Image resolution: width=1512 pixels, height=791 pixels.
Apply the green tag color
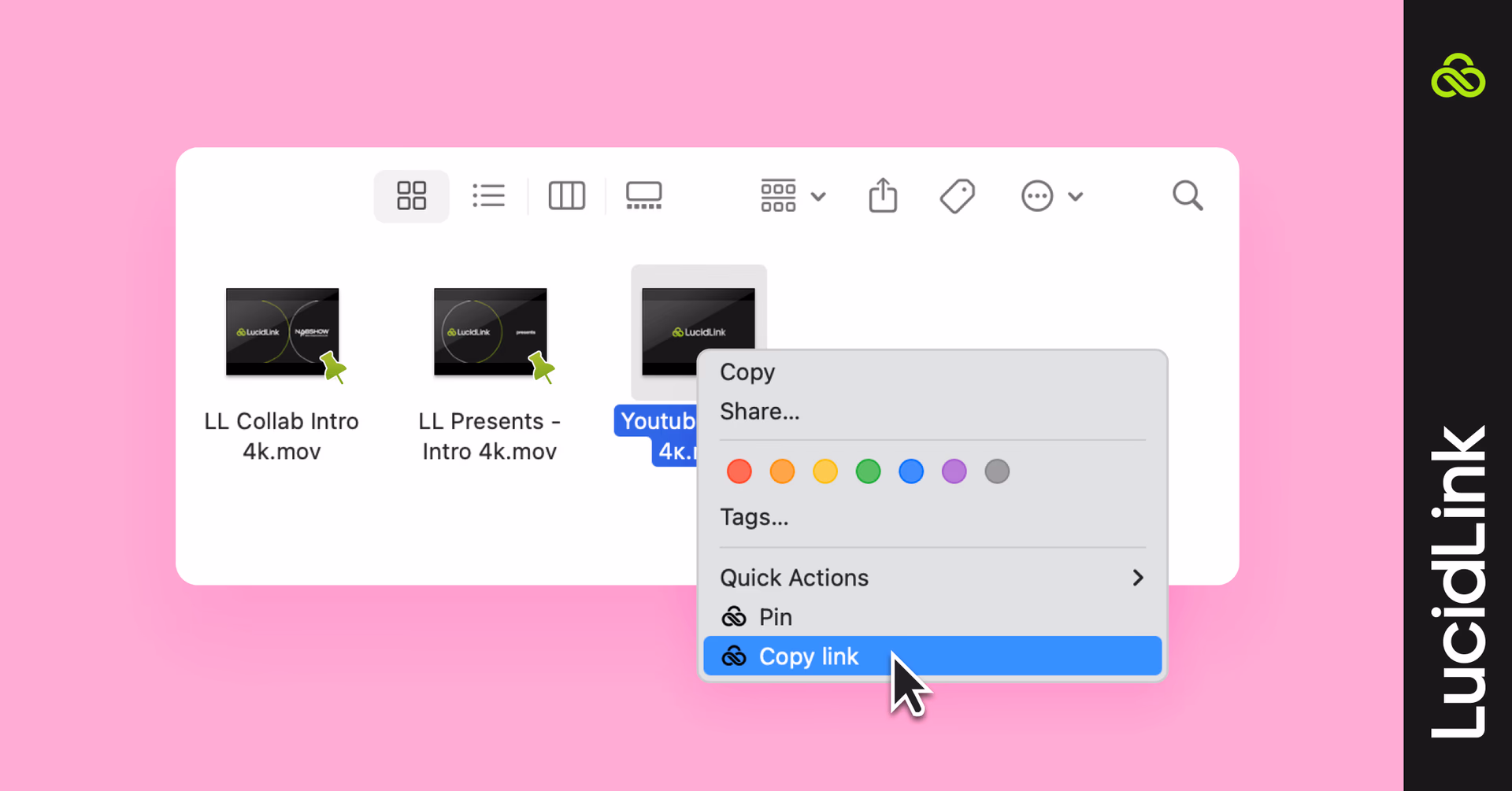[x=868, y=471]
